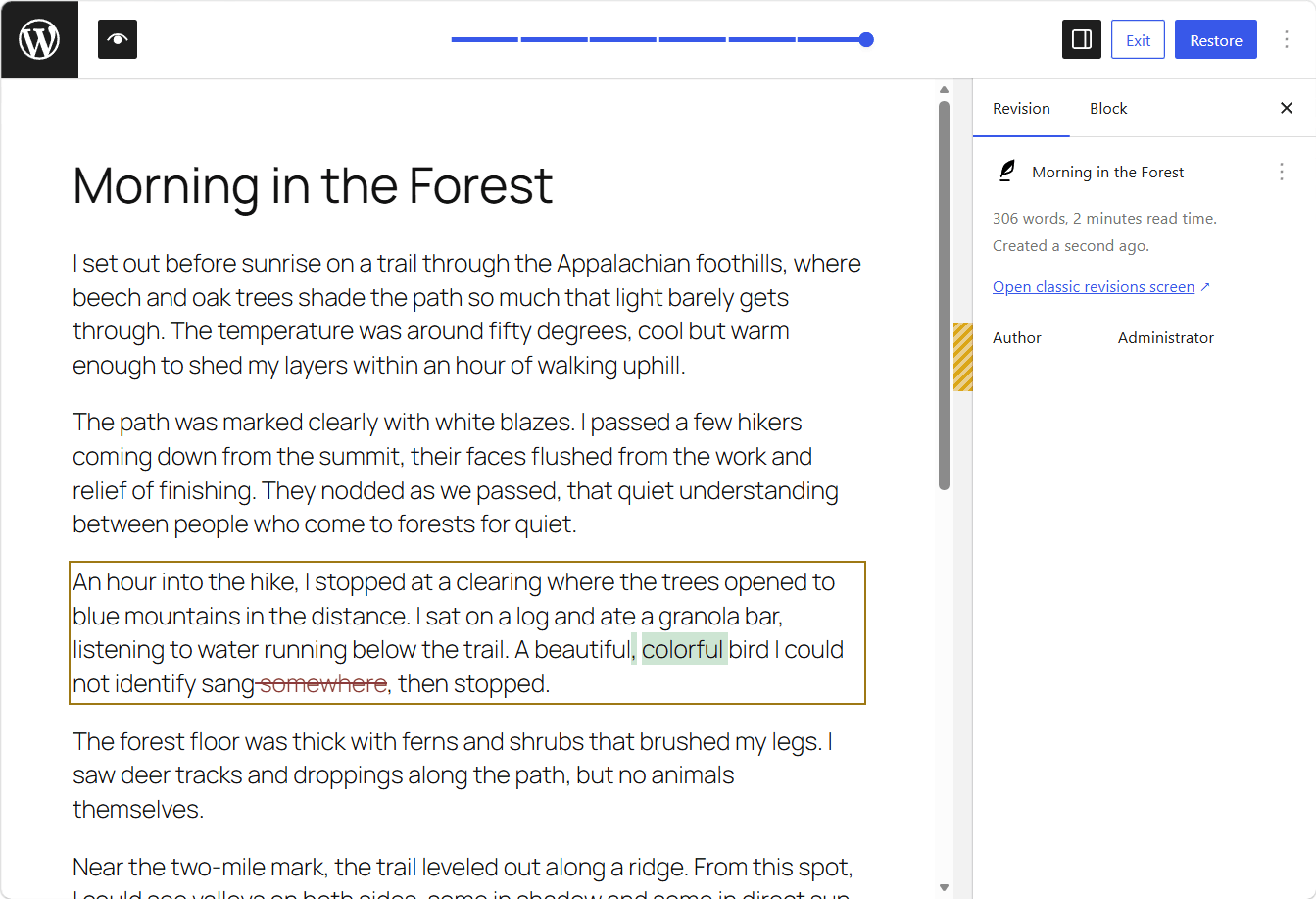Click the Administrator author value

[1165, 338]
